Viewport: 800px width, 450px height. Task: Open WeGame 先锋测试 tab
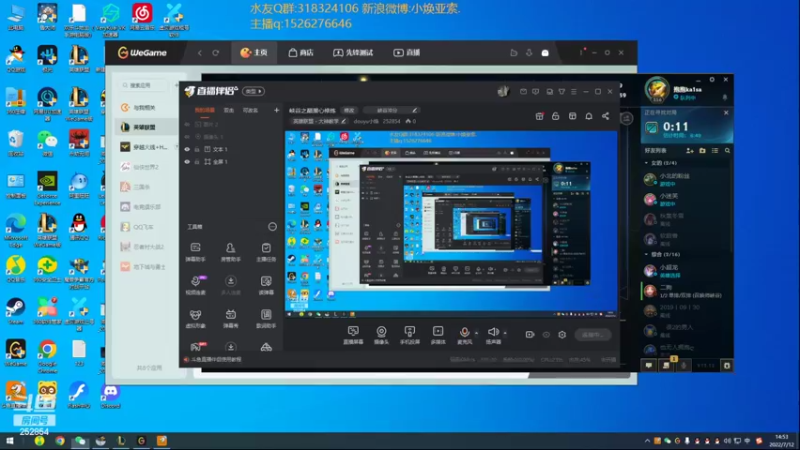pyautogui.click(x=353, y=53)
